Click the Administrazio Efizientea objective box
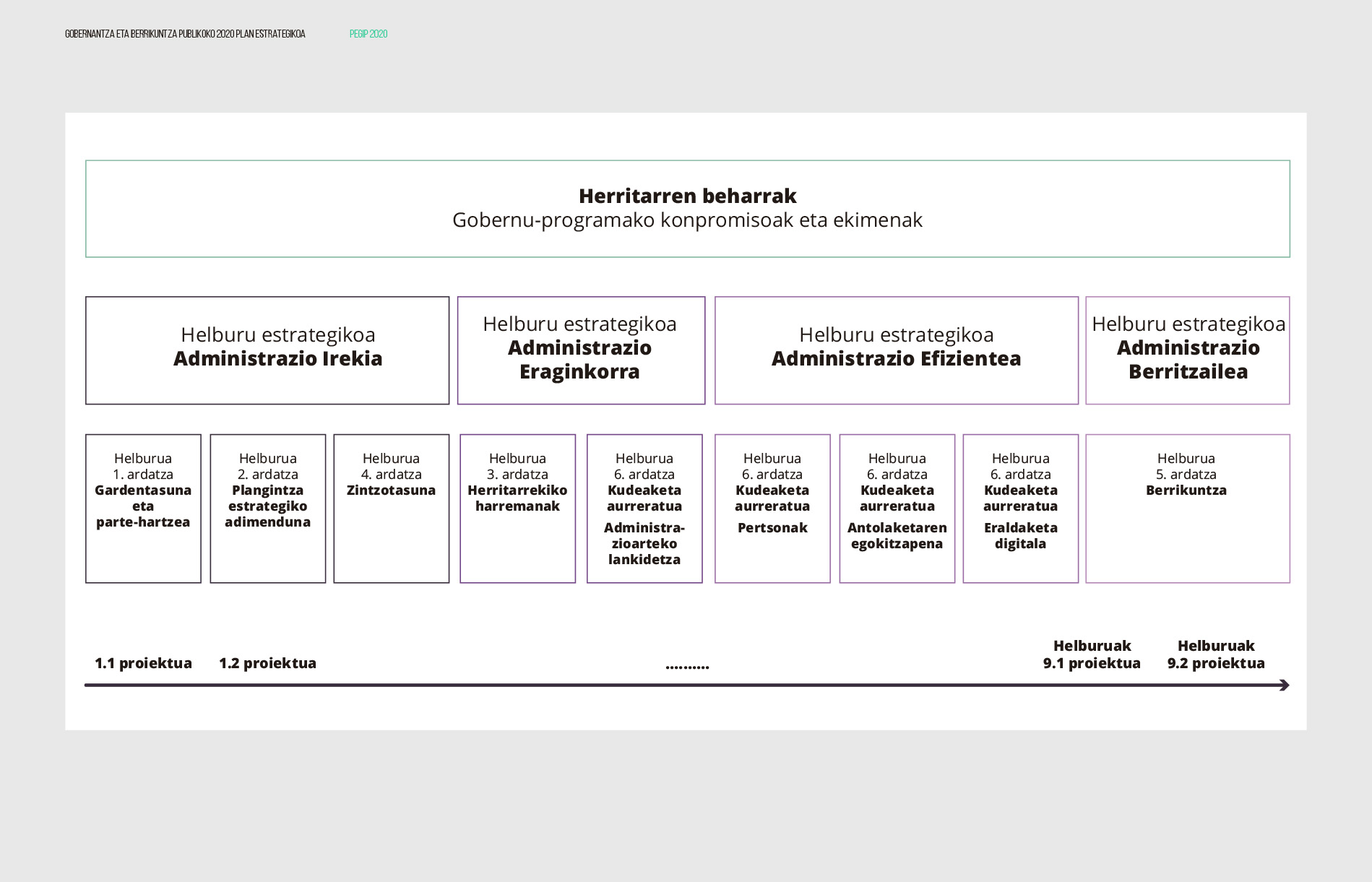The width and height of the screenshot is (1372, 882). (x=896, y=350)
